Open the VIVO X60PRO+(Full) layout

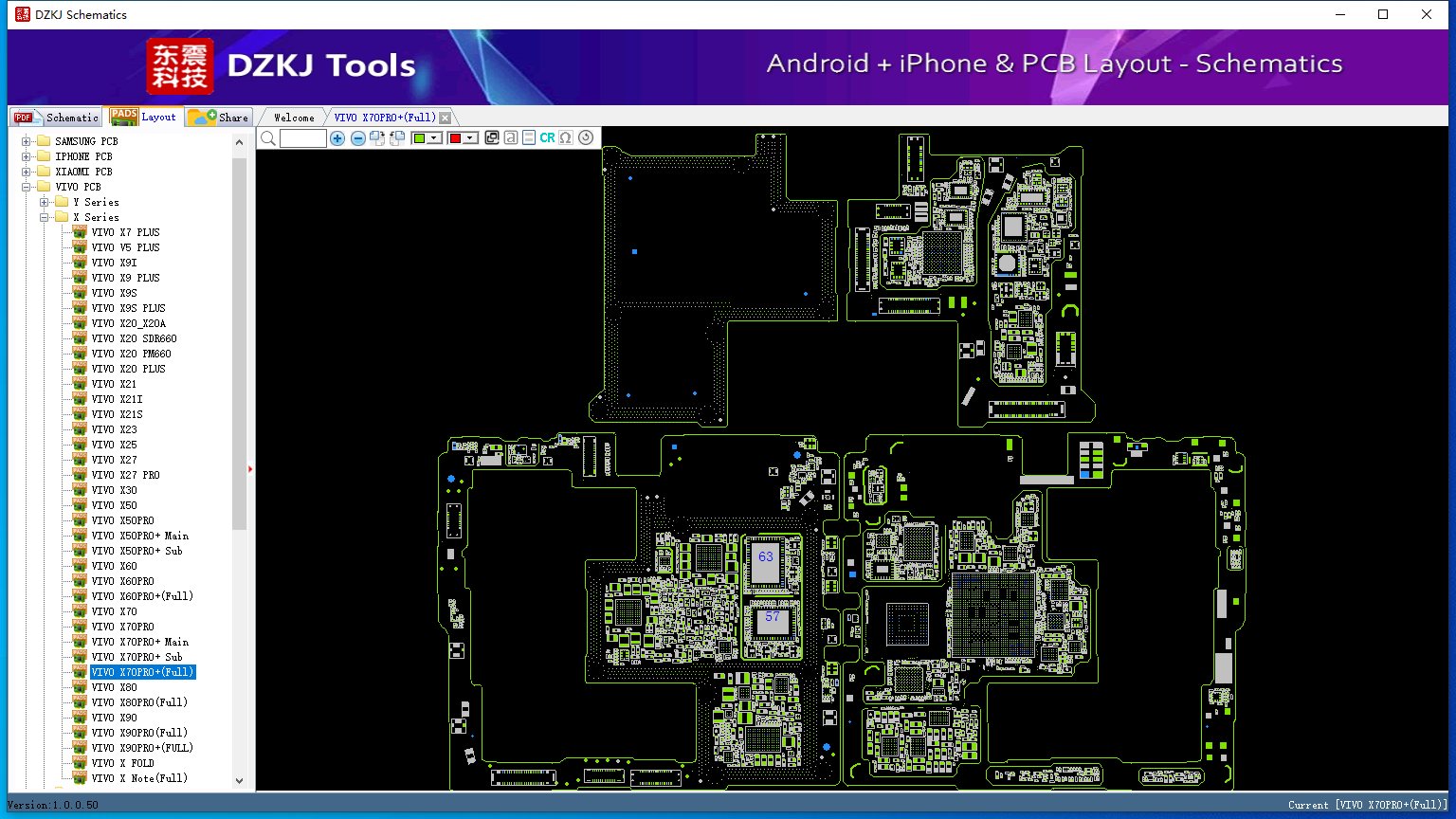coord(142,596)
